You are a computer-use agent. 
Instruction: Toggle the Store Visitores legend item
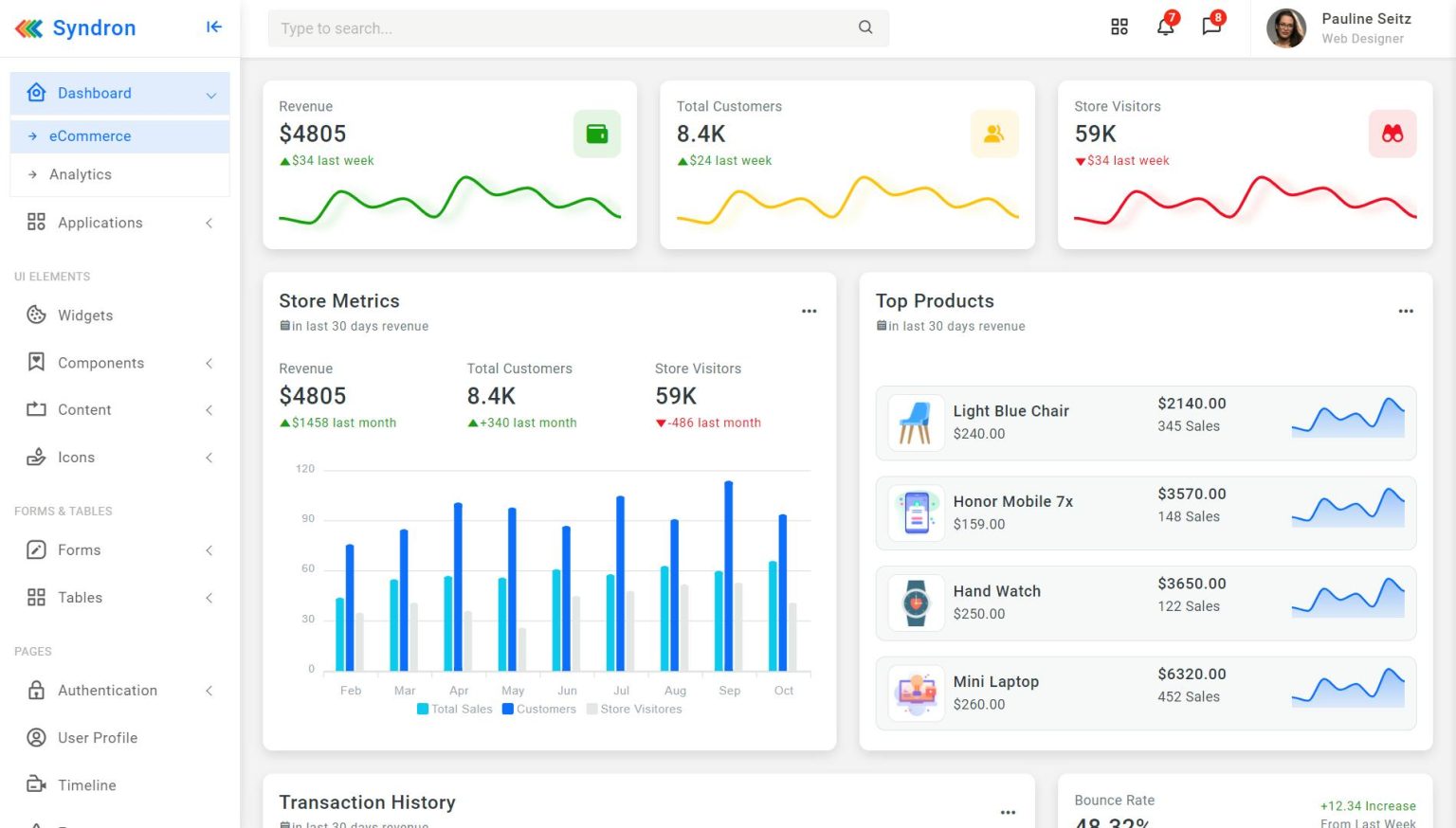pos(634,709)
